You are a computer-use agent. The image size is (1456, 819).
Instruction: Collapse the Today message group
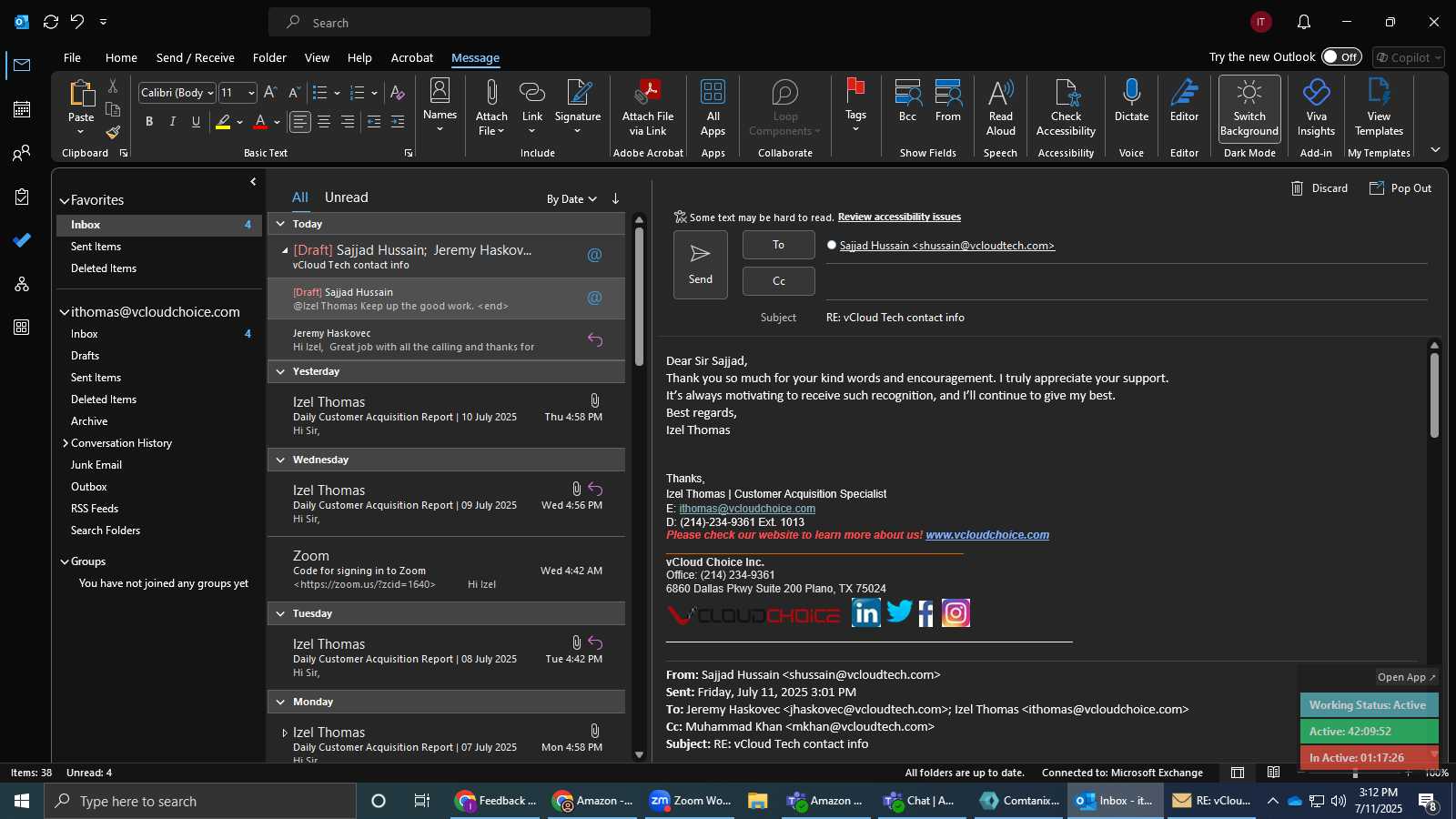click(x=280, y=224)
